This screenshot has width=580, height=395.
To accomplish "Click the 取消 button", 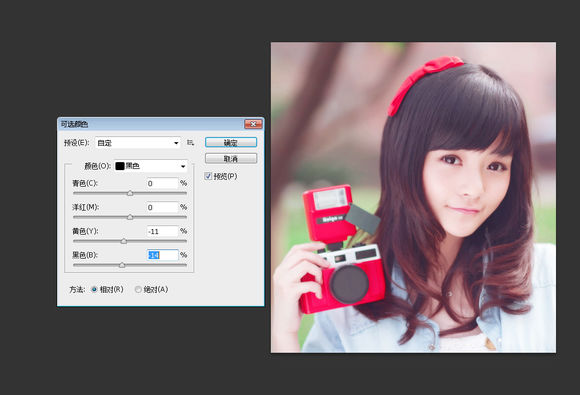I will [x=231, y=159].
